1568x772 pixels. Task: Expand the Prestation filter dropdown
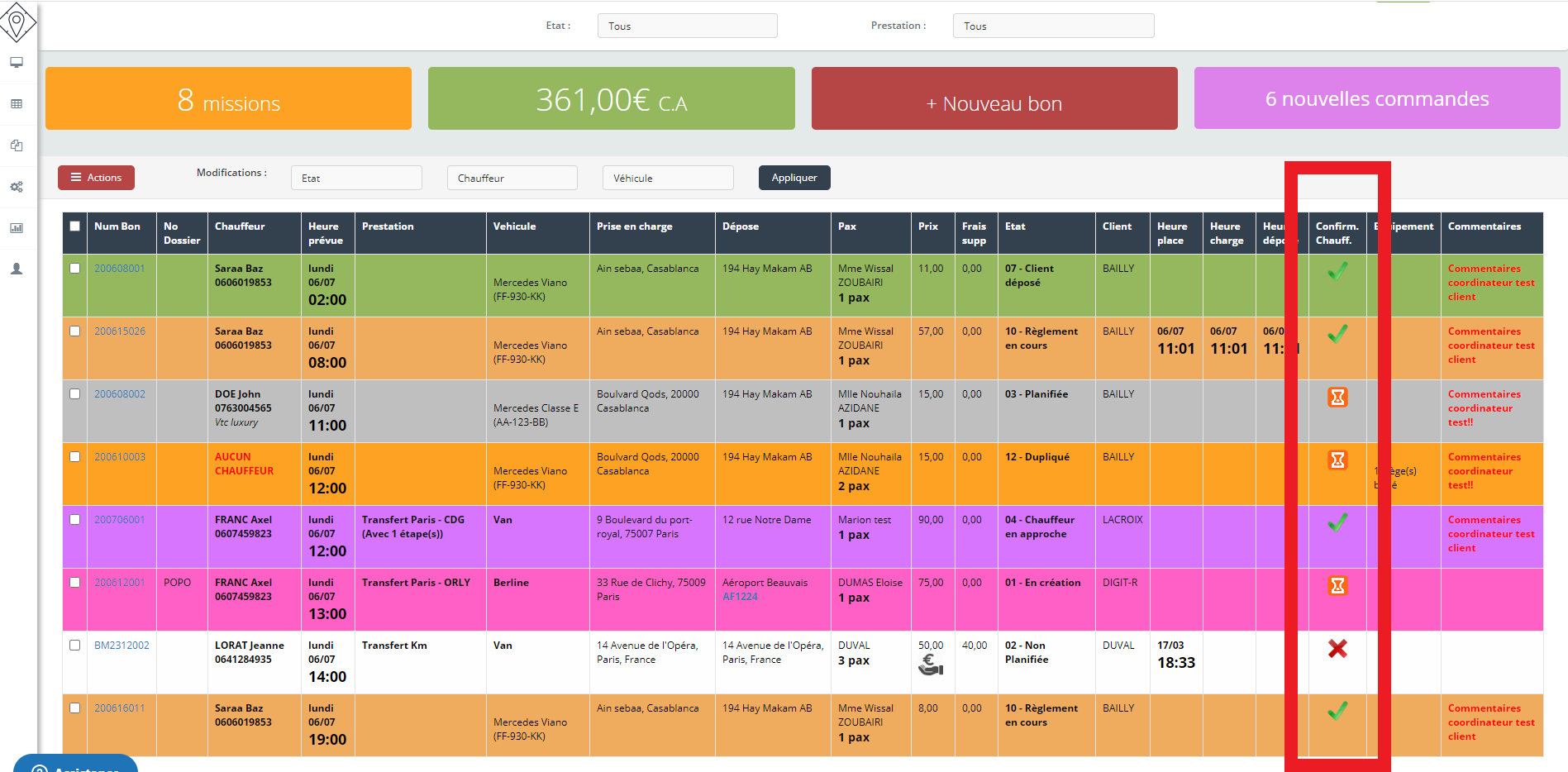pos(1053,26)
